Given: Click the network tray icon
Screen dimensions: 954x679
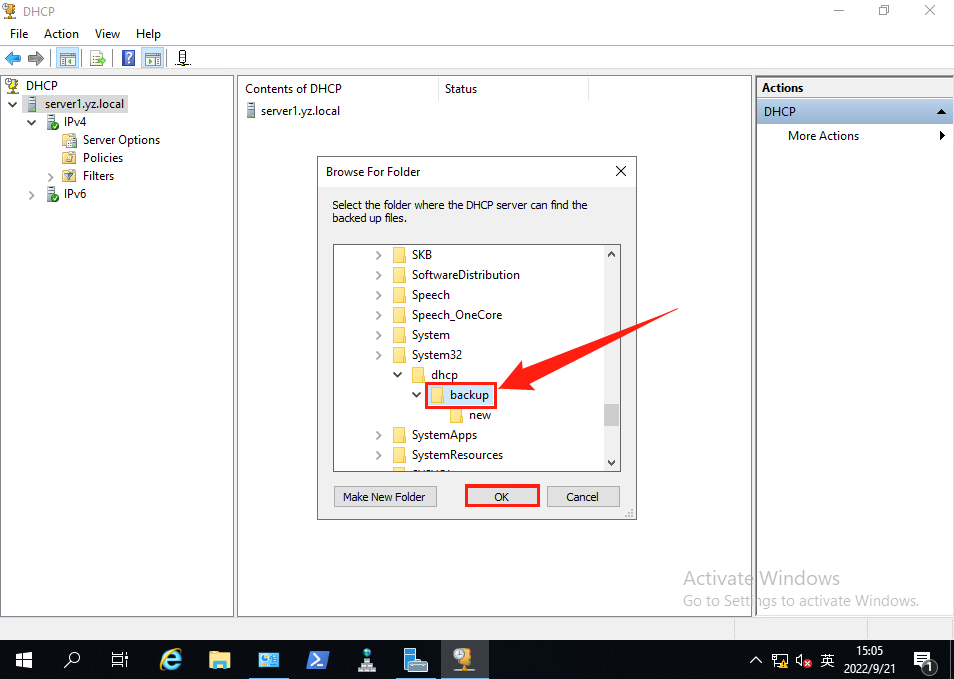Looking at the screenshot, I should (779, 660).
